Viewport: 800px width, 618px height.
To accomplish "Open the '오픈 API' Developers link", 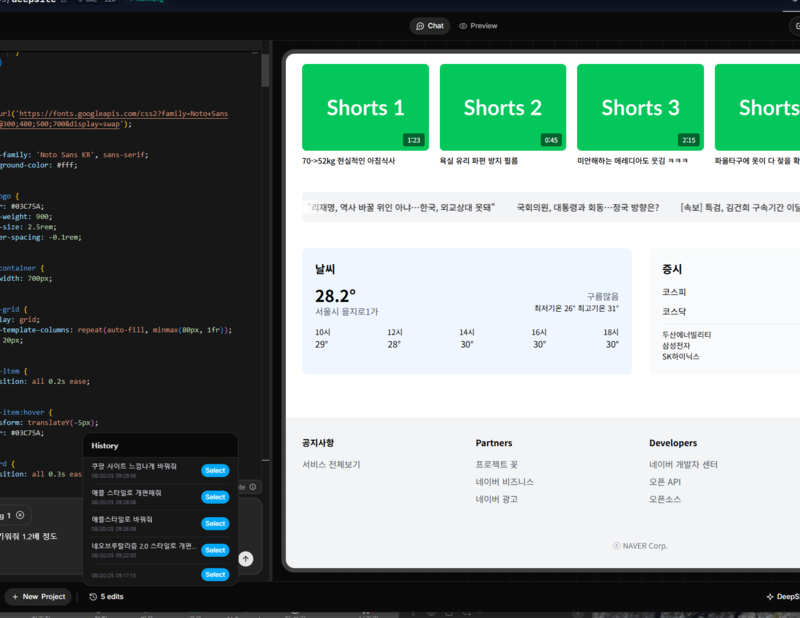I will click(x=665, y=482).
